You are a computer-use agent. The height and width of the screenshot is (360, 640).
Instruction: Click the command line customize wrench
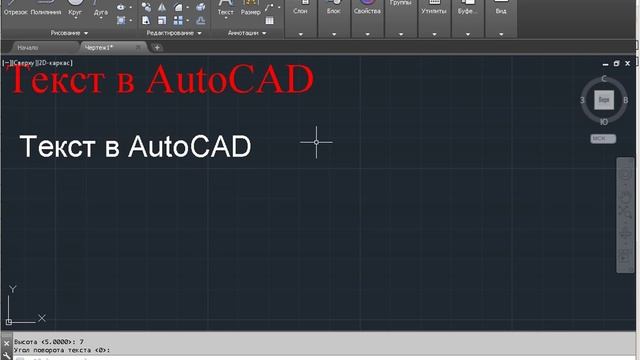6,356
